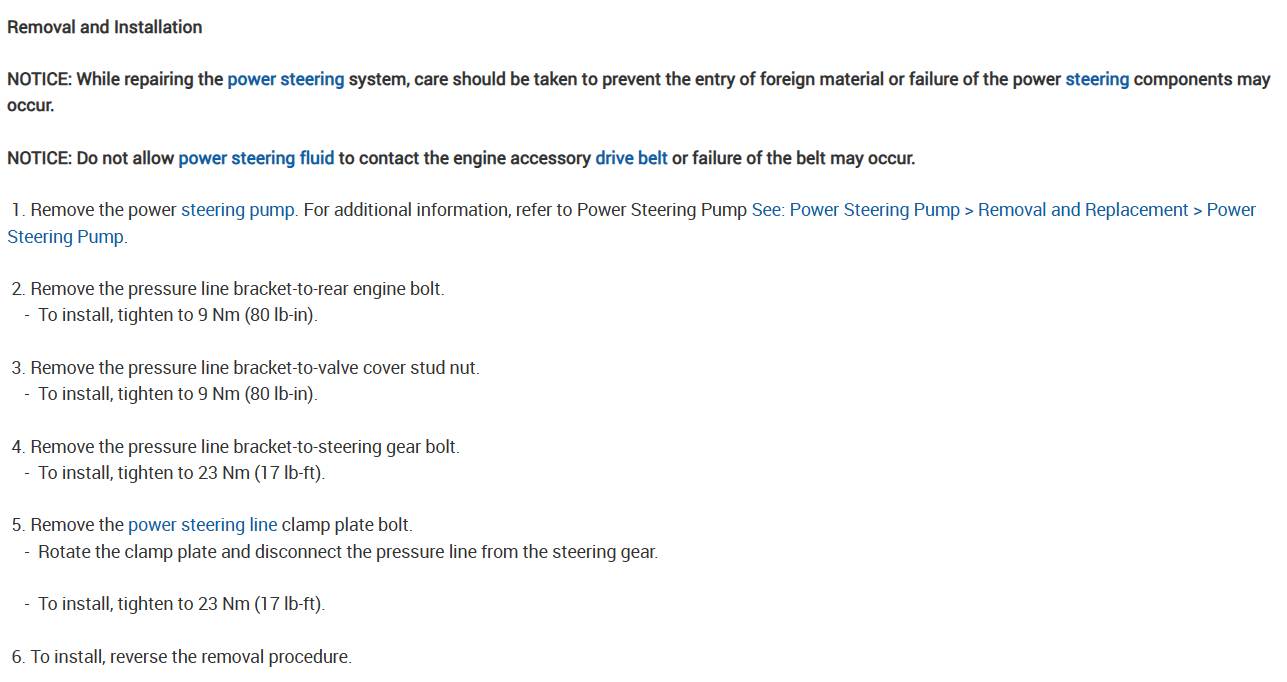Click the 9 Nm torque note under step 2

pyautogui.click(x=184, y=315)
